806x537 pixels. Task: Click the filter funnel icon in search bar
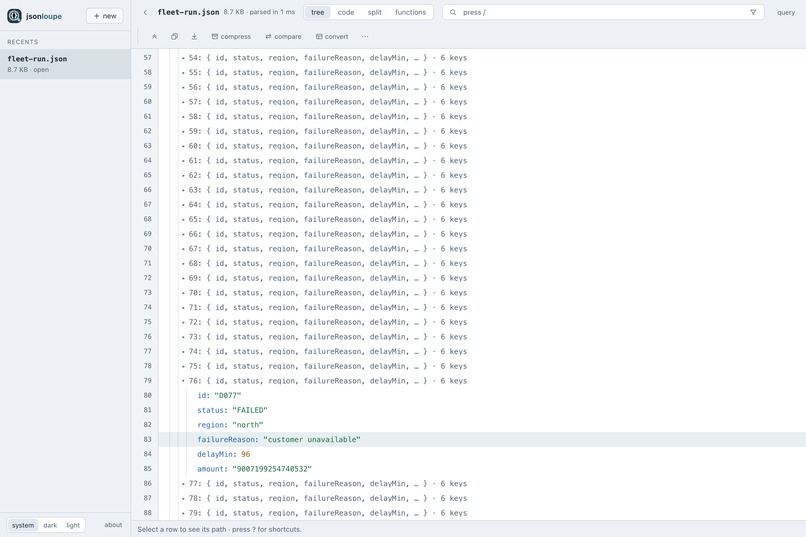pos(753,12)
